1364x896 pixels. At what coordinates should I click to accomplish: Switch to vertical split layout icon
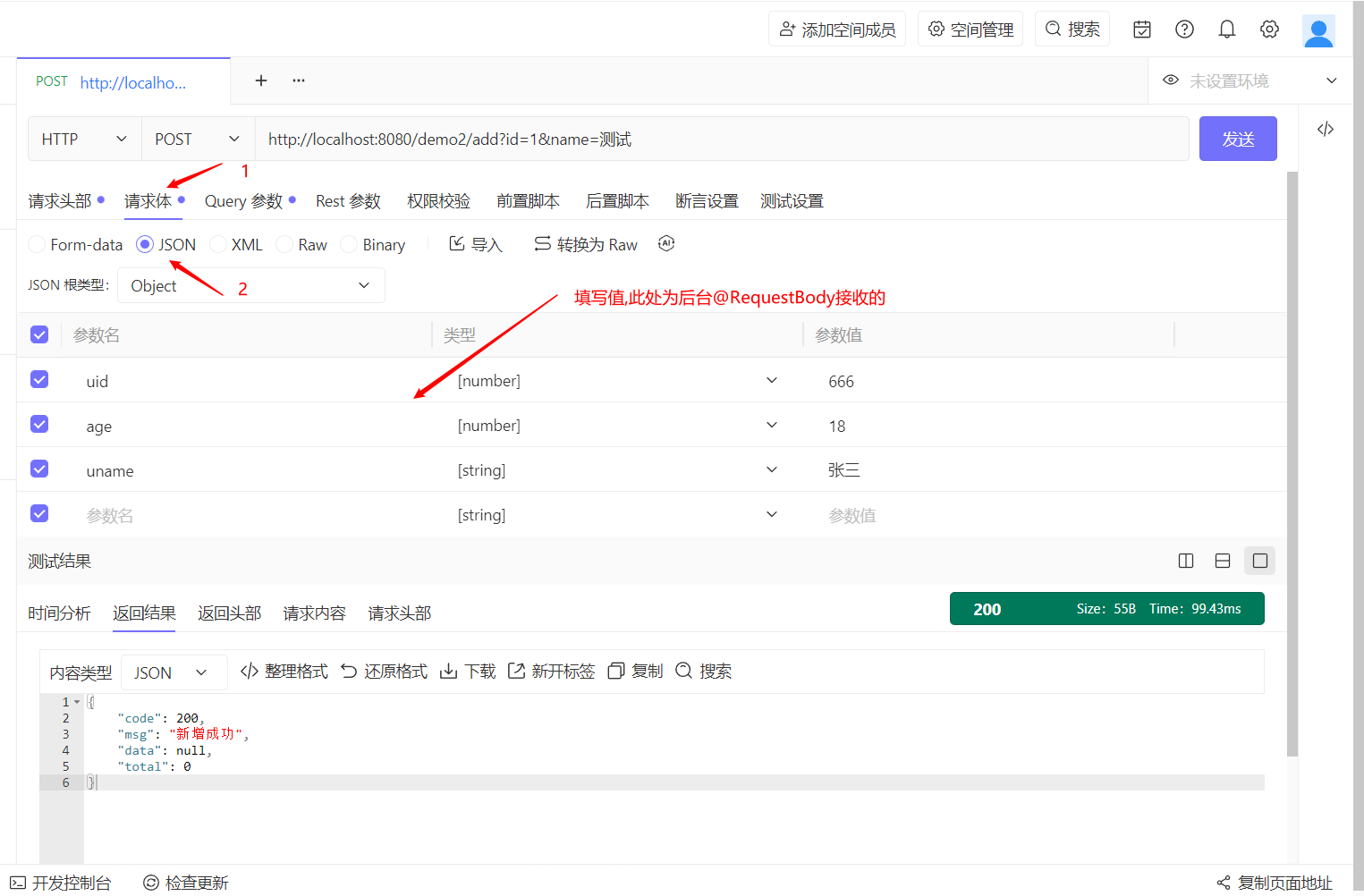pyautogui.click(x=1186, y=561)
